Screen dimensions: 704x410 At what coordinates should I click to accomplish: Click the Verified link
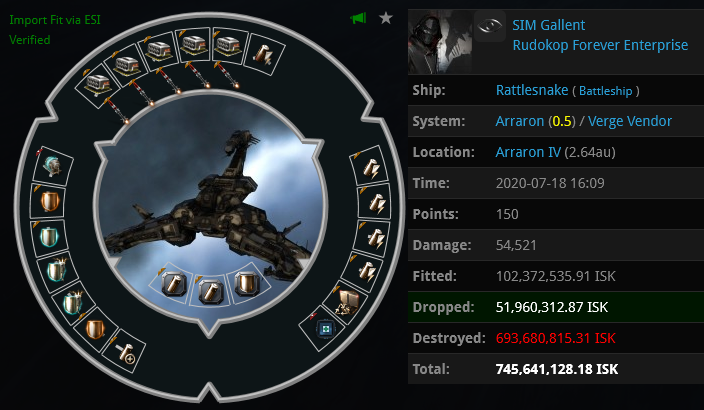point(30,40)
